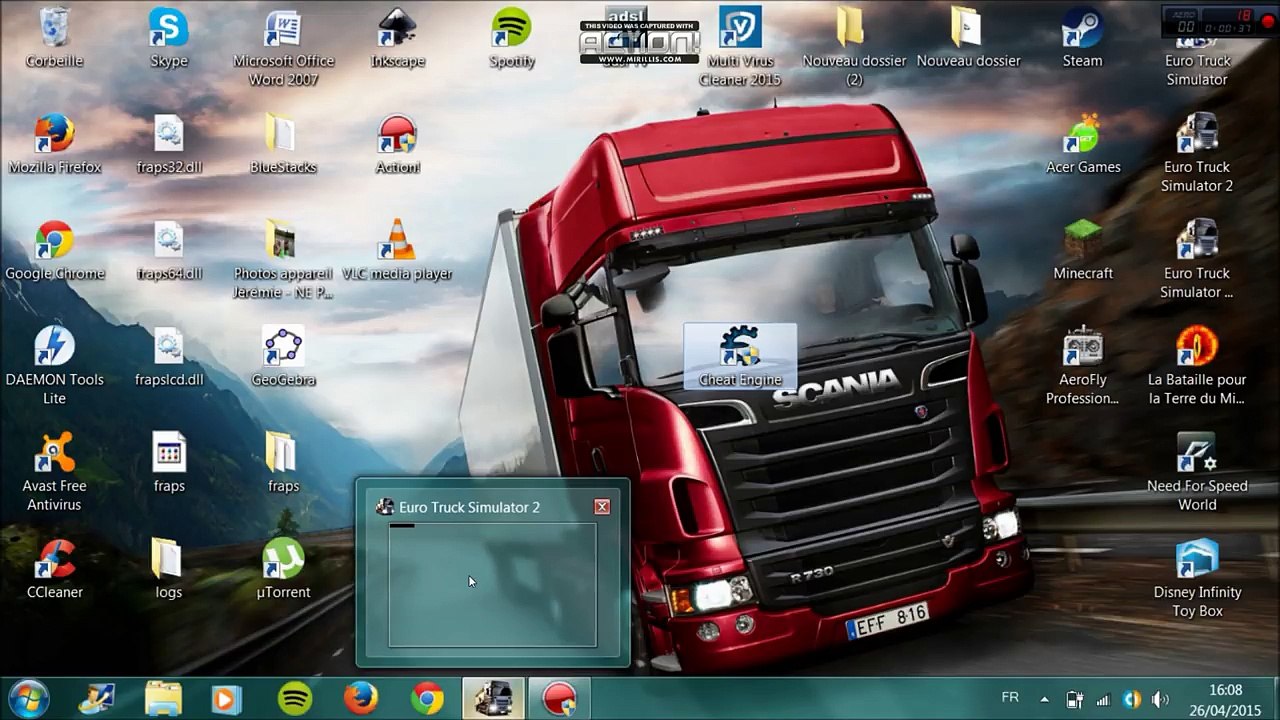This screenshot has width=1280, height=720.
Task: Close the Euro Truck Simulator 2 preview
Action: click(x=602, y=507)
